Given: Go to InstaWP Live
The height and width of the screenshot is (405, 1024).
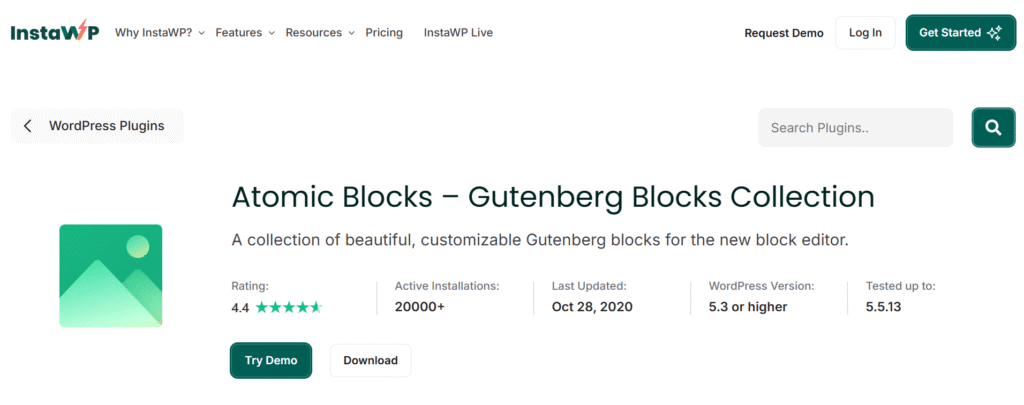Looking at the screenshot, I should click(x=458, y=33).
